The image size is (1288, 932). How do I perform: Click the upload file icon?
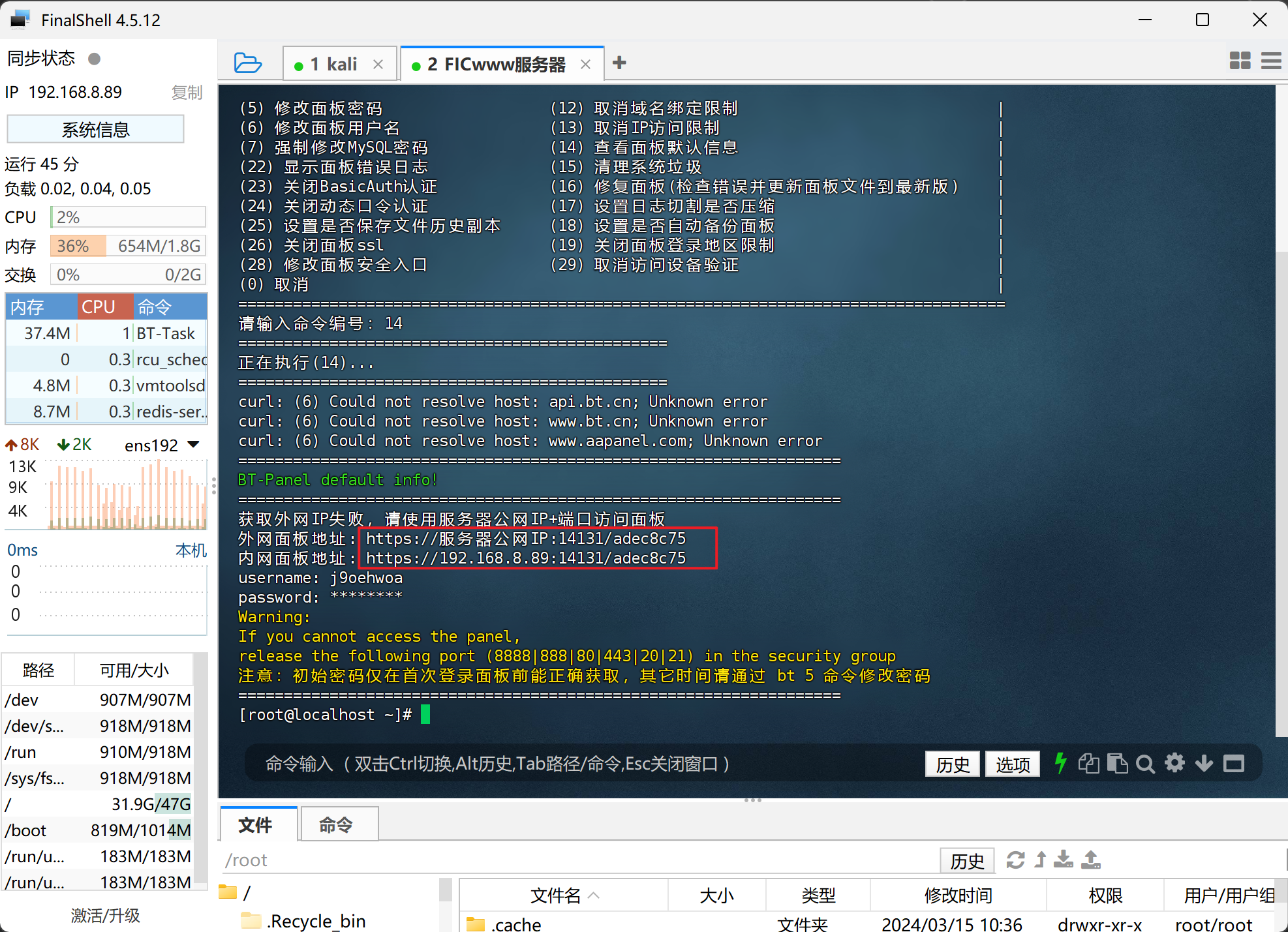[1090, 860]
